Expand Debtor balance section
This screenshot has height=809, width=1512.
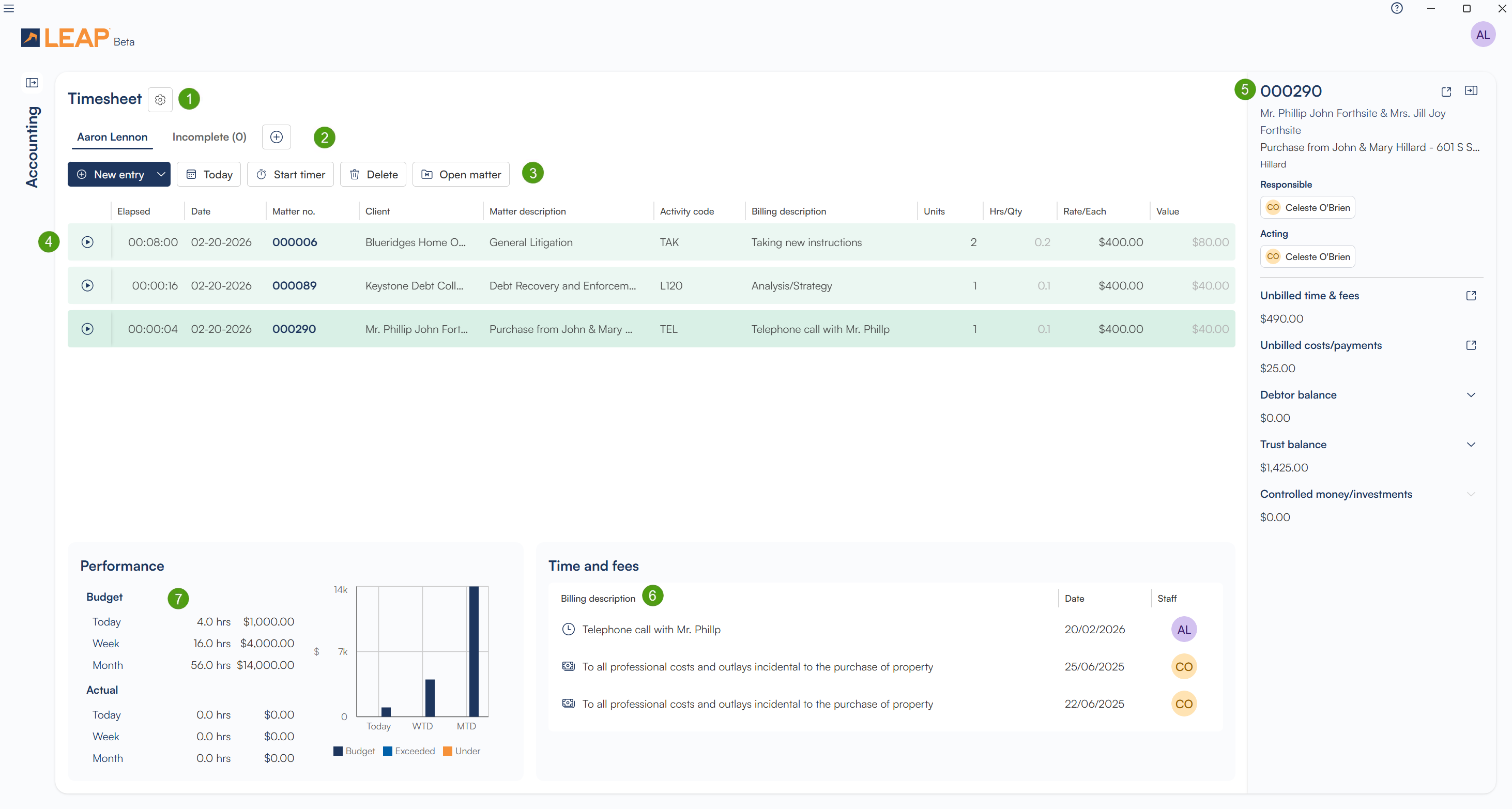[1470, 394]
